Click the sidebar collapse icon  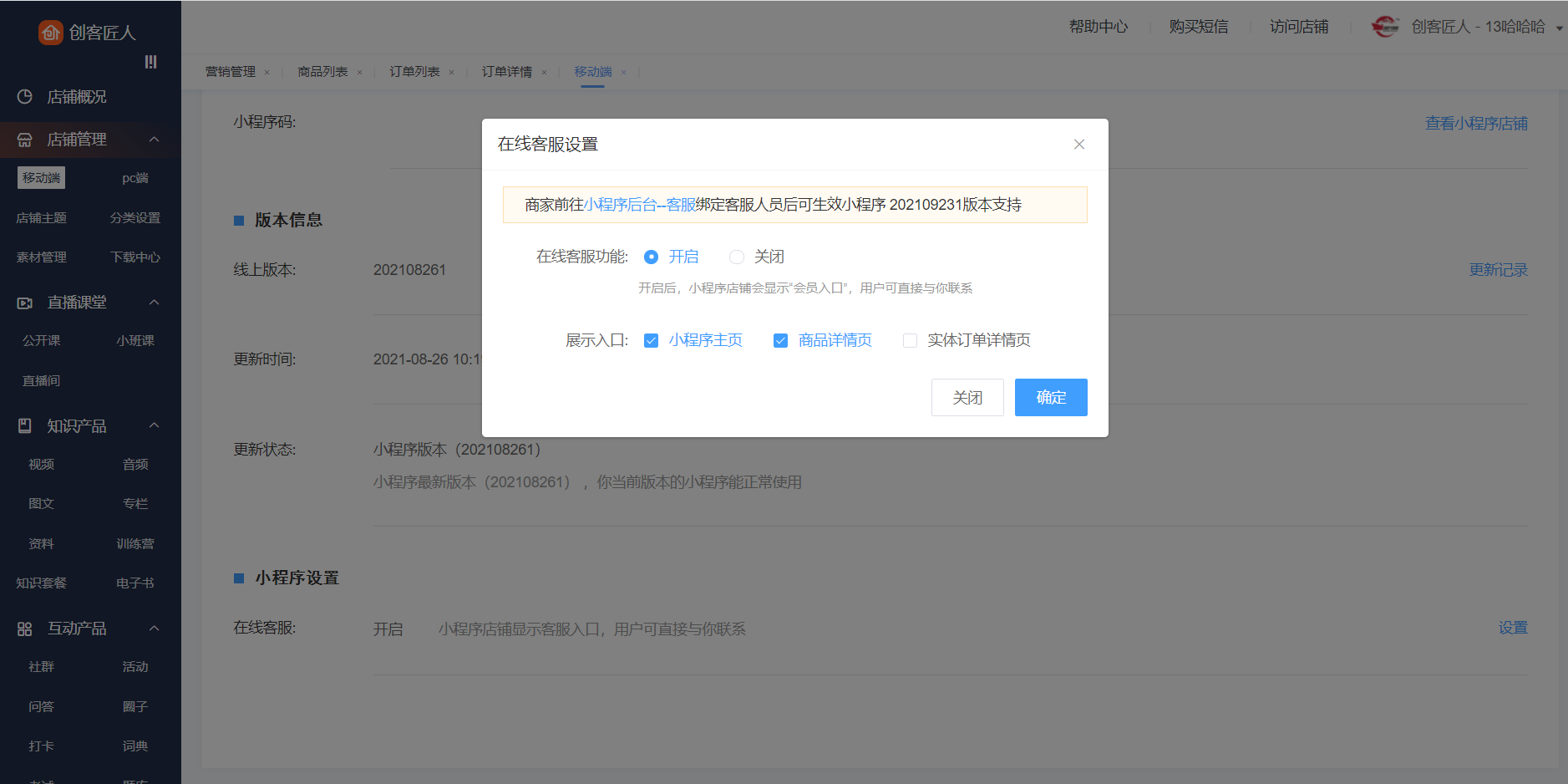150,62
